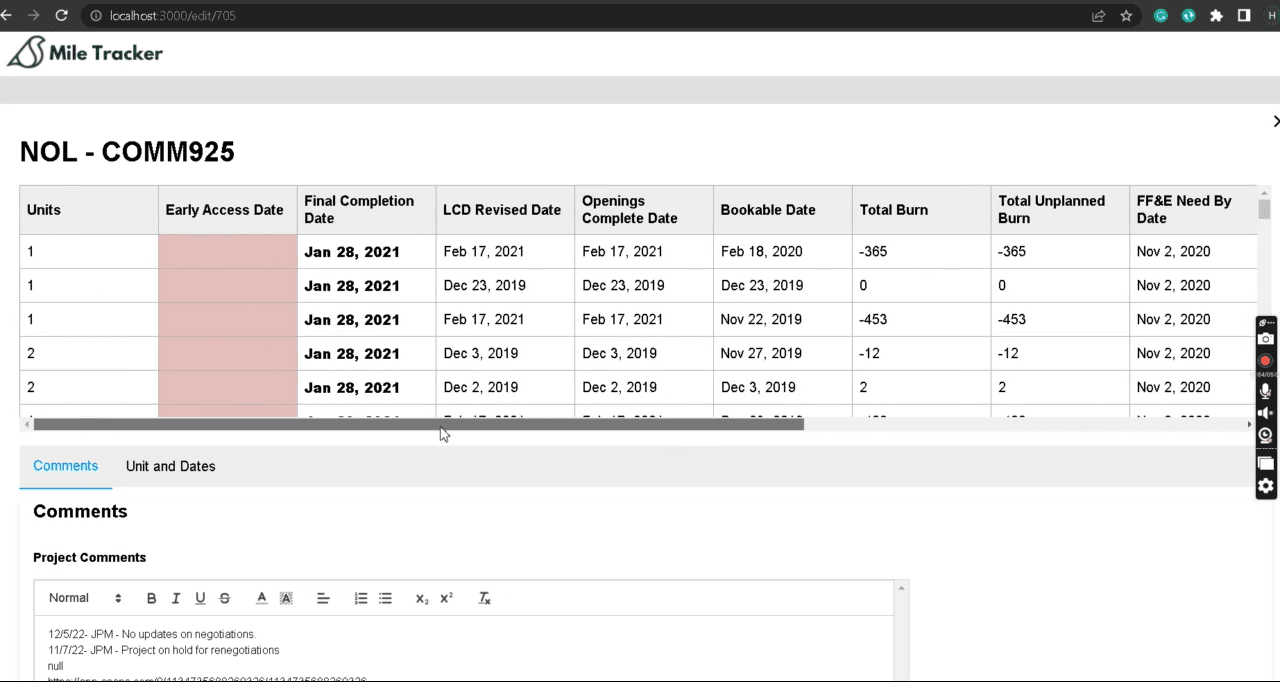1280x682 pixels.
Task: Select the Bookable Date Feb 18, 2020 cell
Action: click(x=783, y=252)
